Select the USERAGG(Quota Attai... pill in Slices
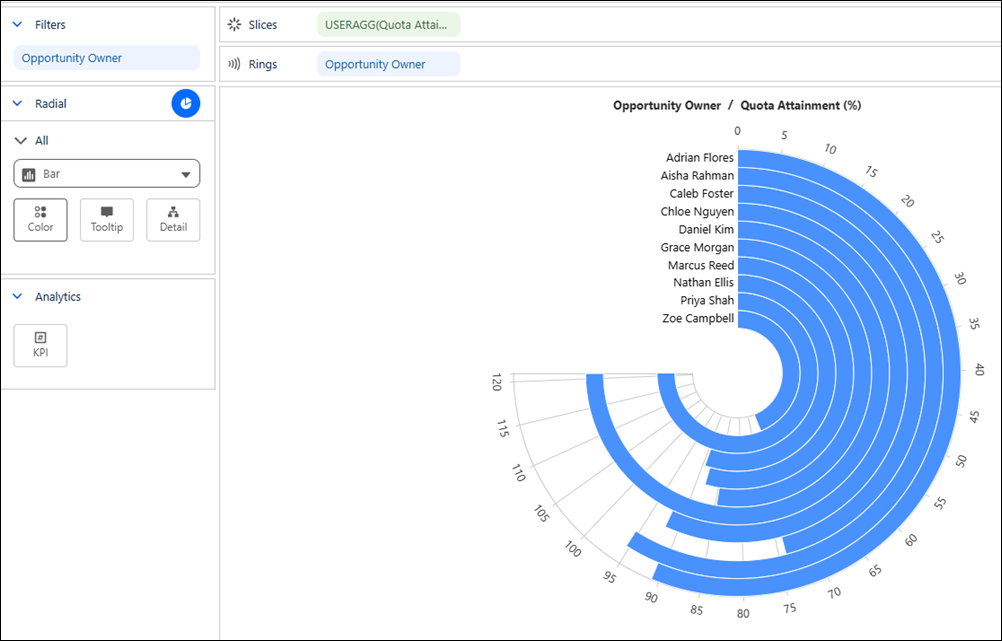This screenshot has width=1002, height=641. 389,25
